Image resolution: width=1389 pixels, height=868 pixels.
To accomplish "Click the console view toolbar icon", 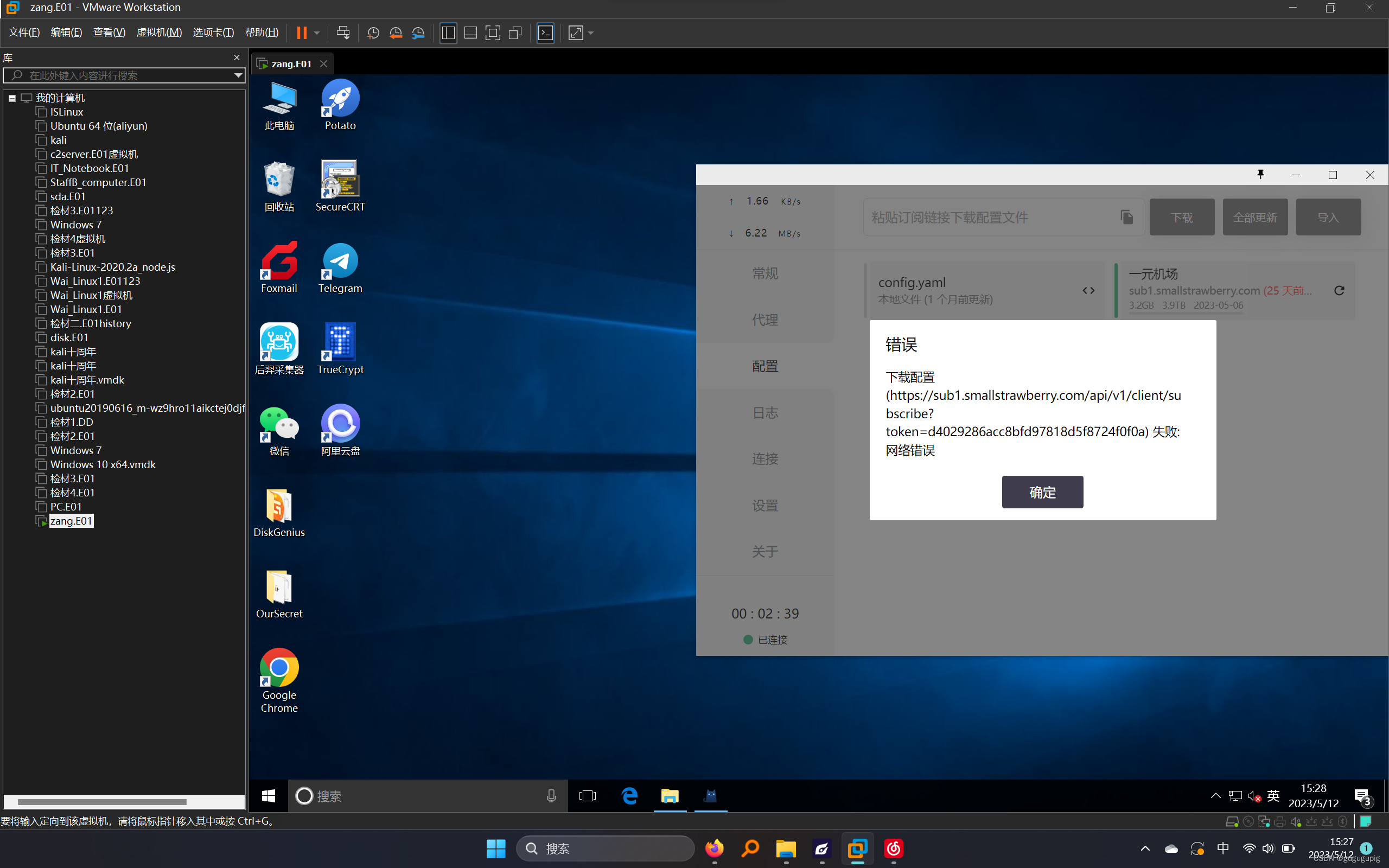I will tap(545, 33).
